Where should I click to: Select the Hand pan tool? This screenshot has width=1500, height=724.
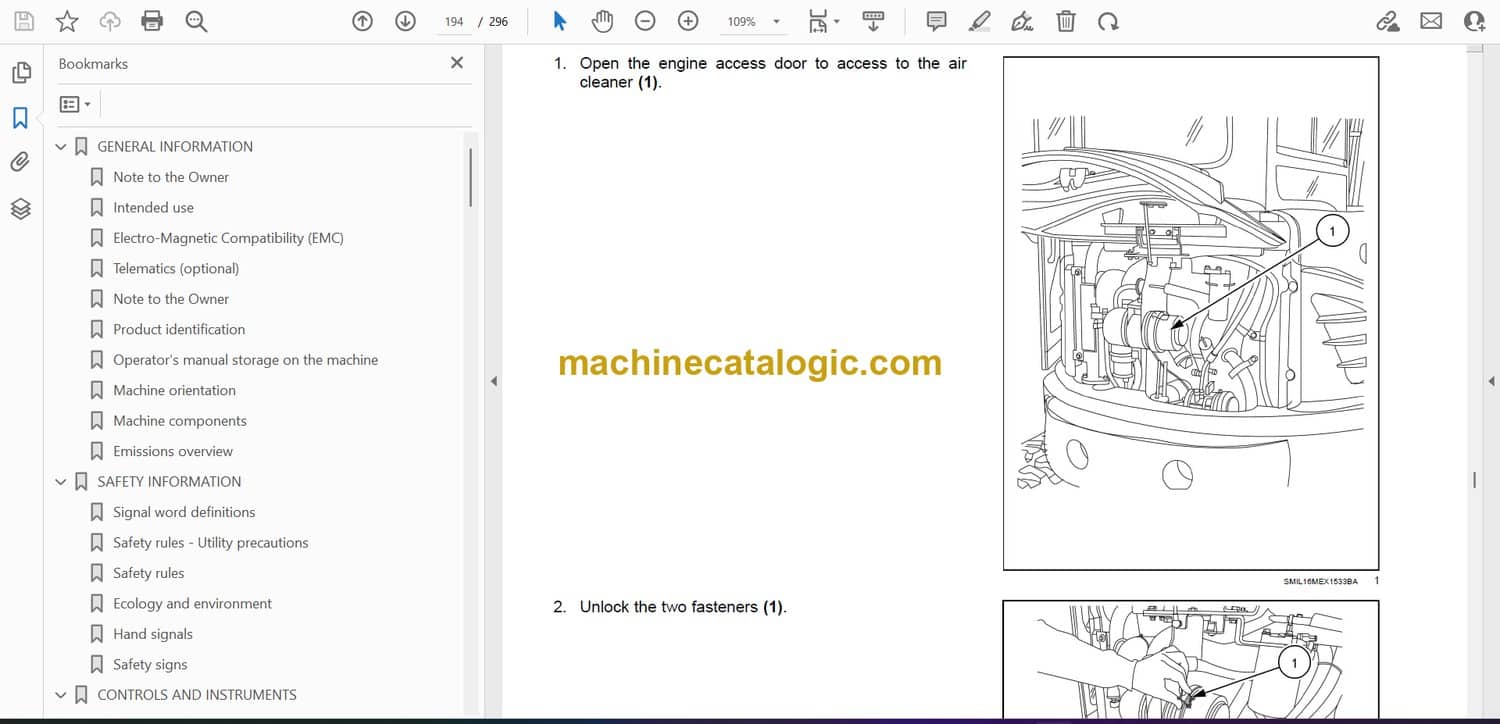602,21
